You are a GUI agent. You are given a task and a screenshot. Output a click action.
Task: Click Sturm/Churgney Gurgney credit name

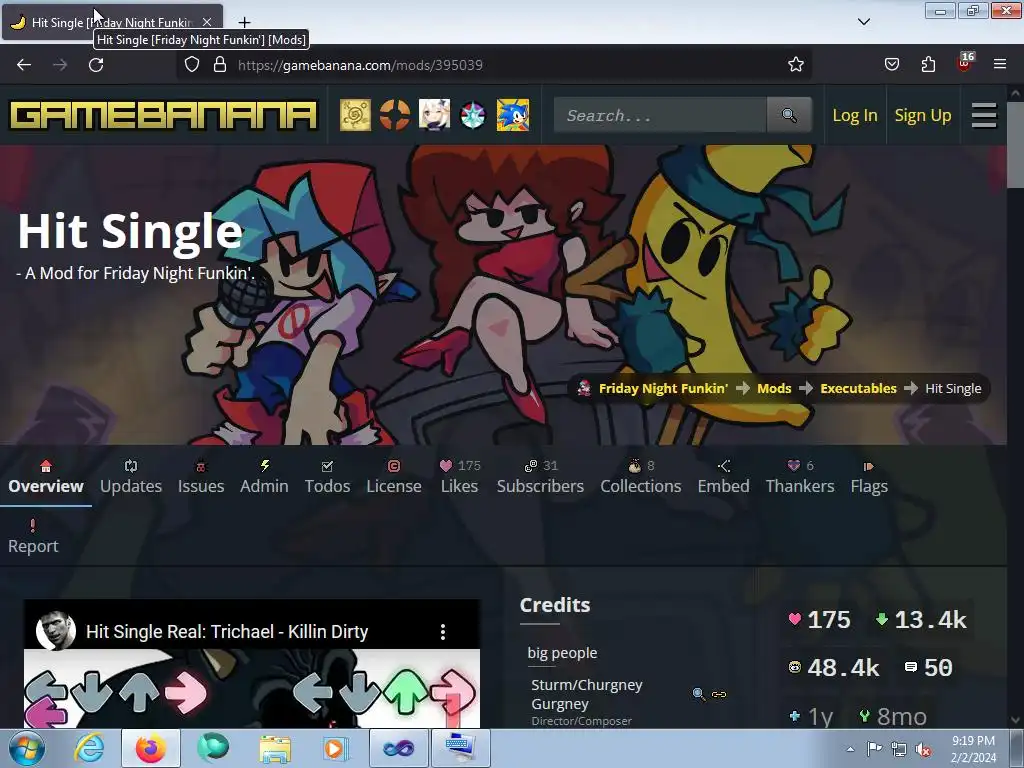point(586,694)
